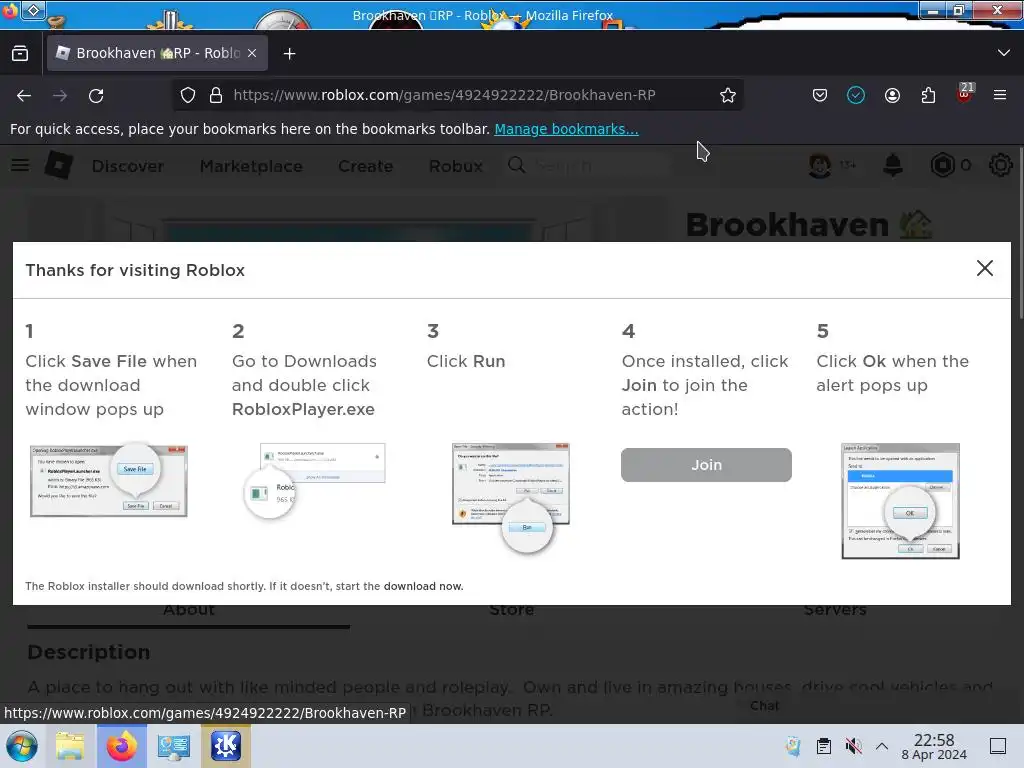This screenshot has height=768, width=1024.
Task: Open the Roblox side navigation hamburger menu
Action: tap(20, 166)
